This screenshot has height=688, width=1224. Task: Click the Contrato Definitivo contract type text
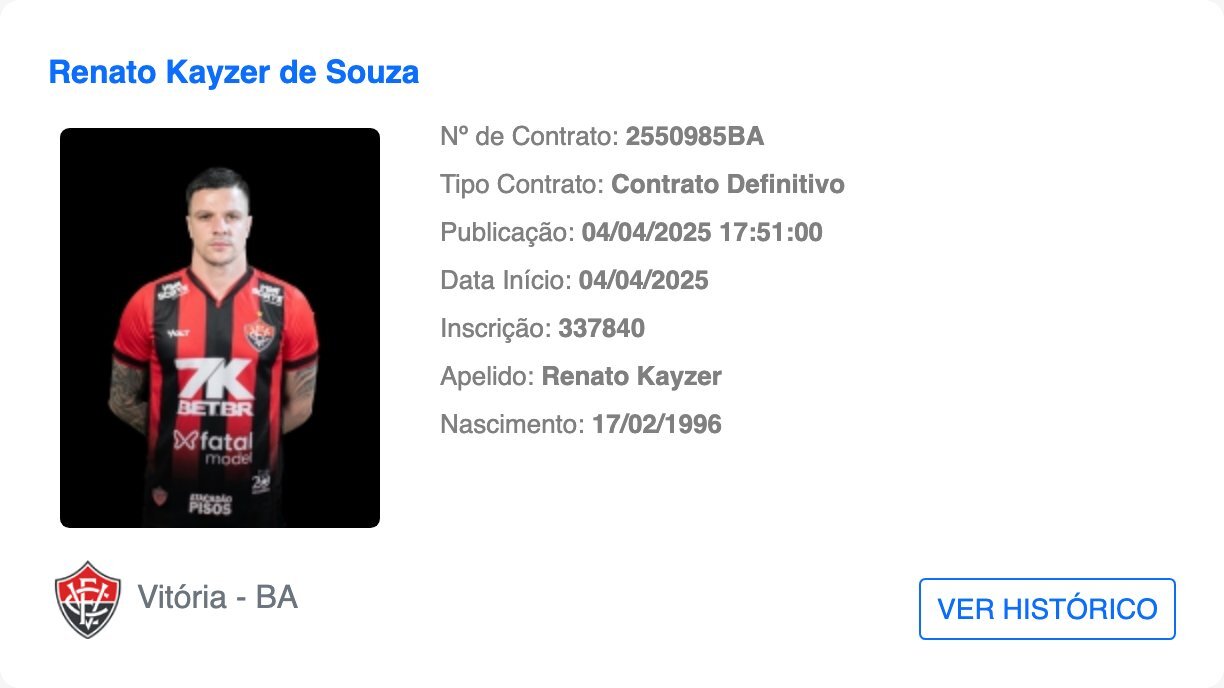tap(728, 185)
